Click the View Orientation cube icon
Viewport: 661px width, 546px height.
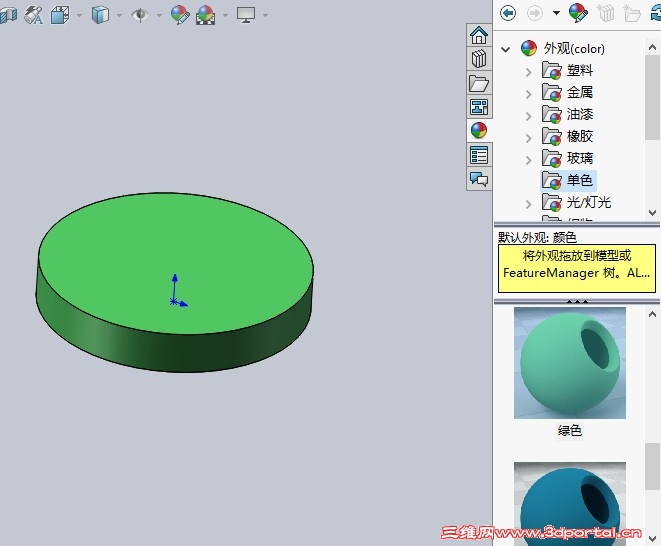(60, 15)
